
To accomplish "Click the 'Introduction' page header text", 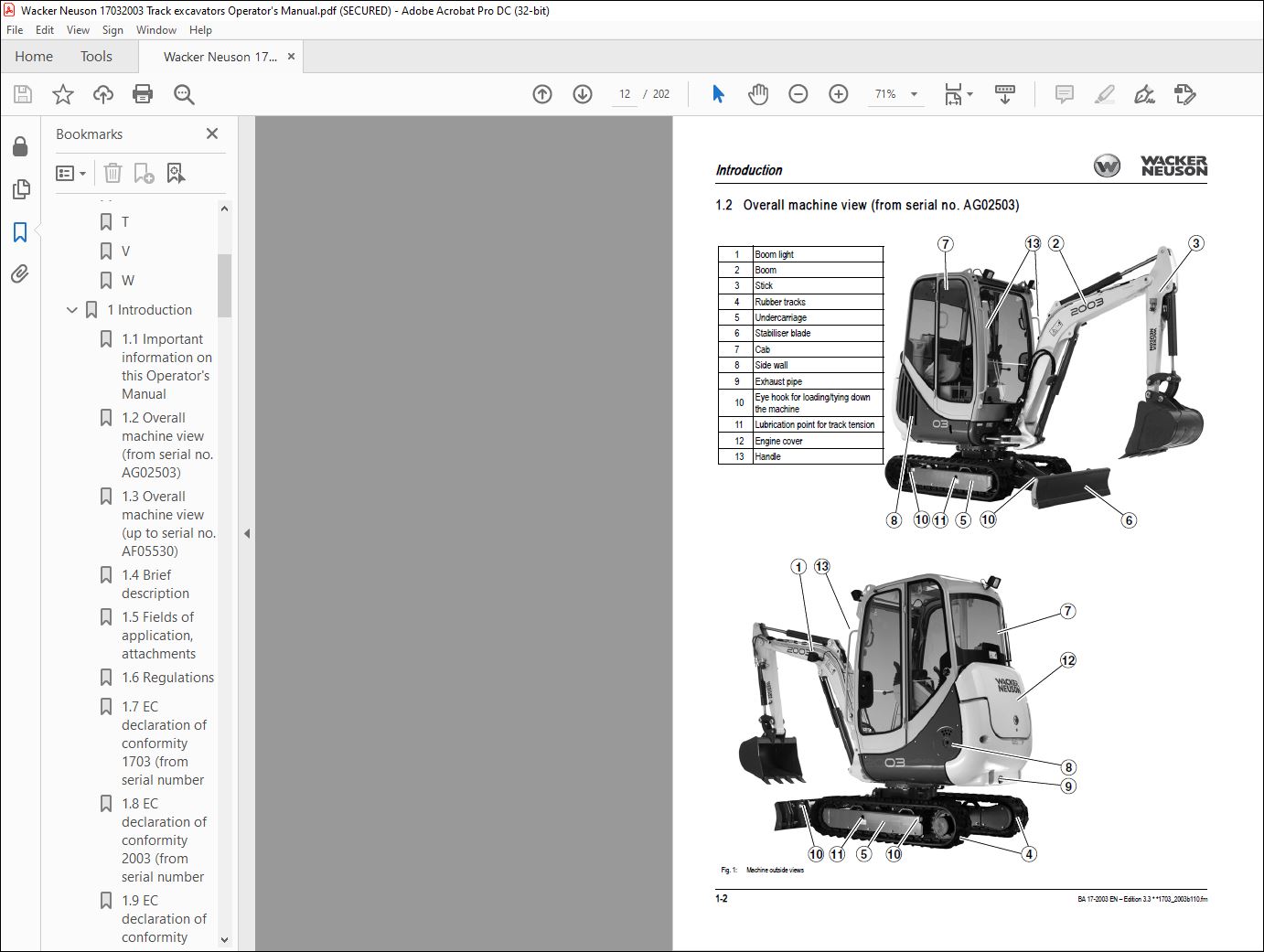I will pos(749,170).
